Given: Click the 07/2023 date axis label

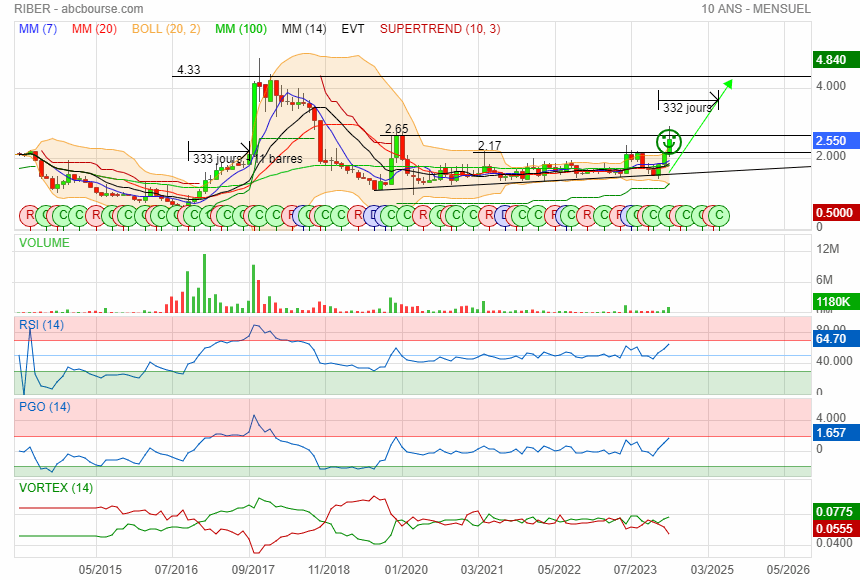Looking at the screenshot, I should click(x=635, y=570).
